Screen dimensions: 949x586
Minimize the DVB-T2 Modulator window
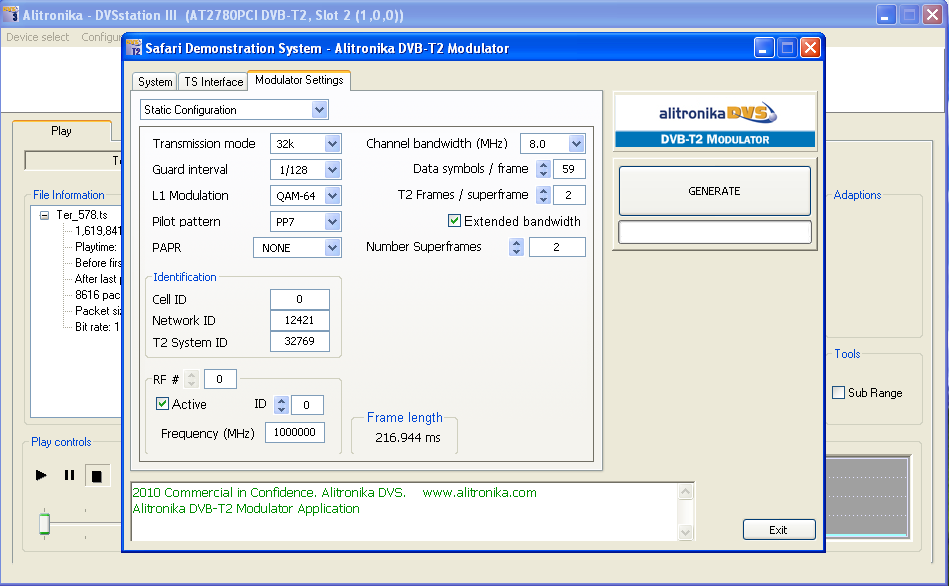(764, 48)
